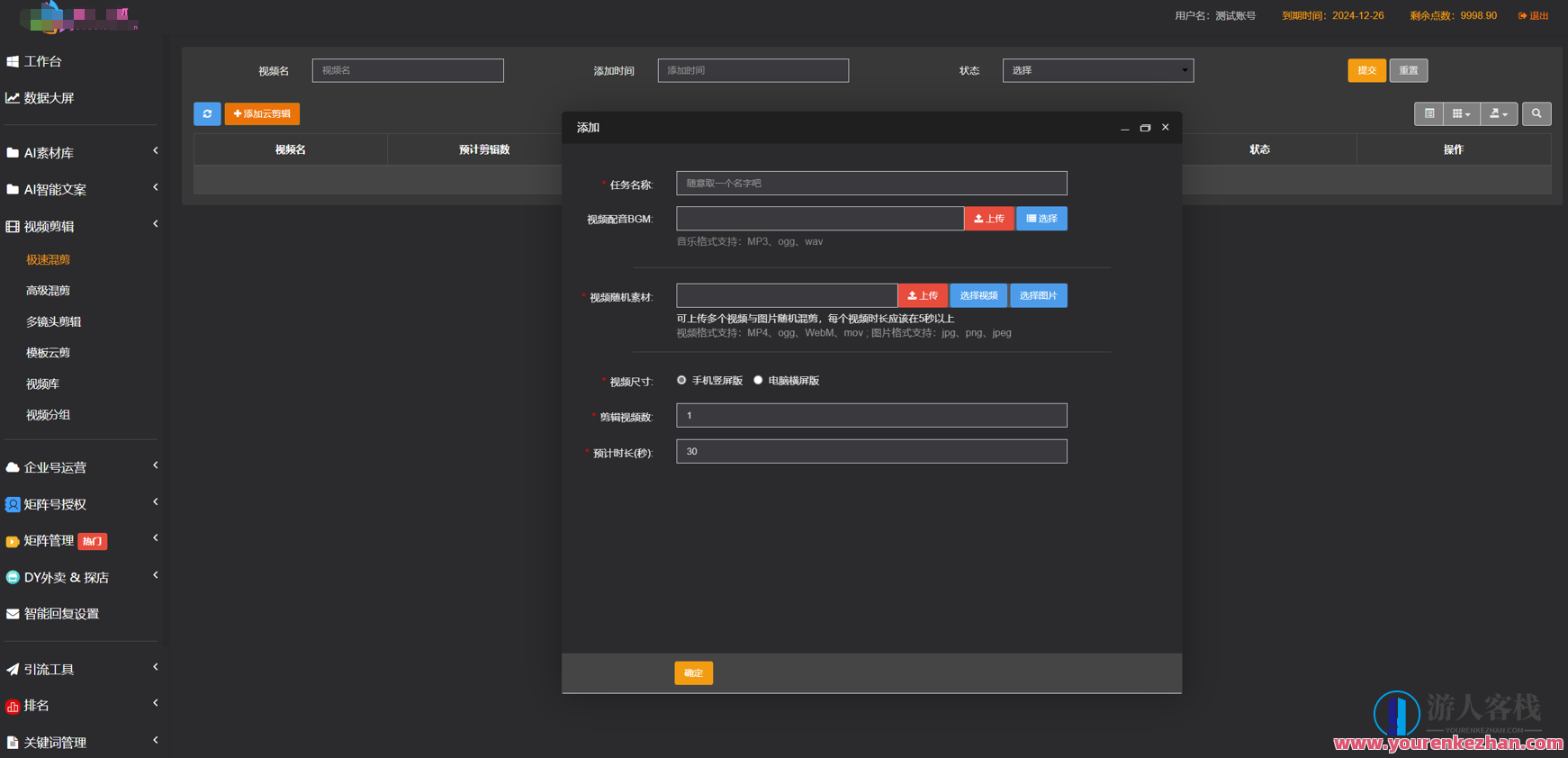This screenshot has width=1568, height=758.
Task: Click the 选择视频 button
Action: [978, 296]
